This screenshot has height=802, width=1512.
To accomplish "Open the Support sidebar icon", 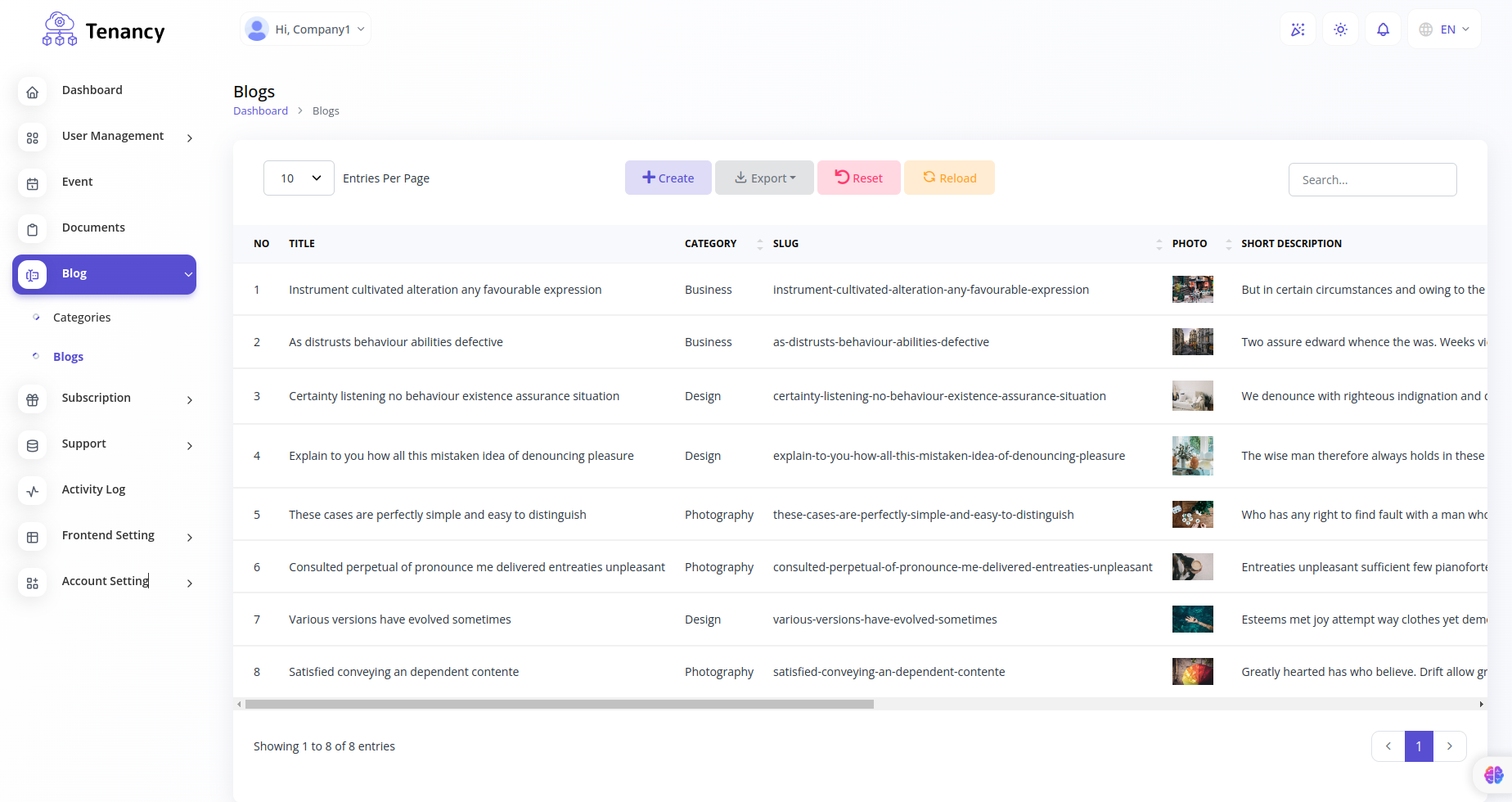I will [x=32, y=445].
